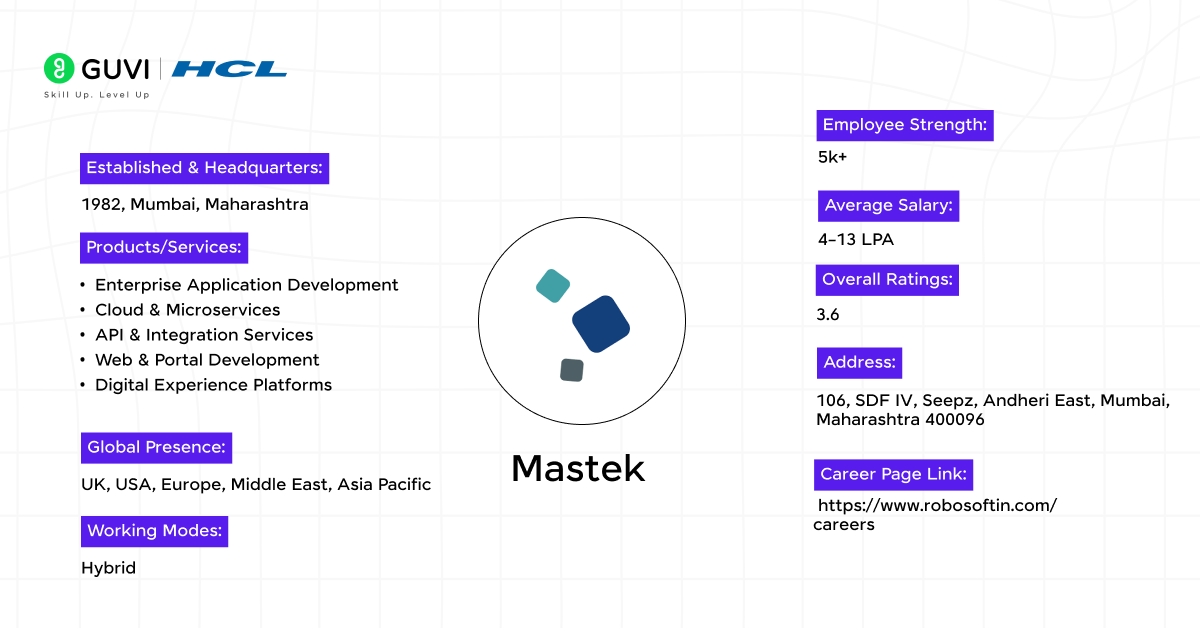Image resolution: width=1200 pixels, height=628 pixels.
Task: Click the 'Career Page Link' badge
Action: click(893, 474)
